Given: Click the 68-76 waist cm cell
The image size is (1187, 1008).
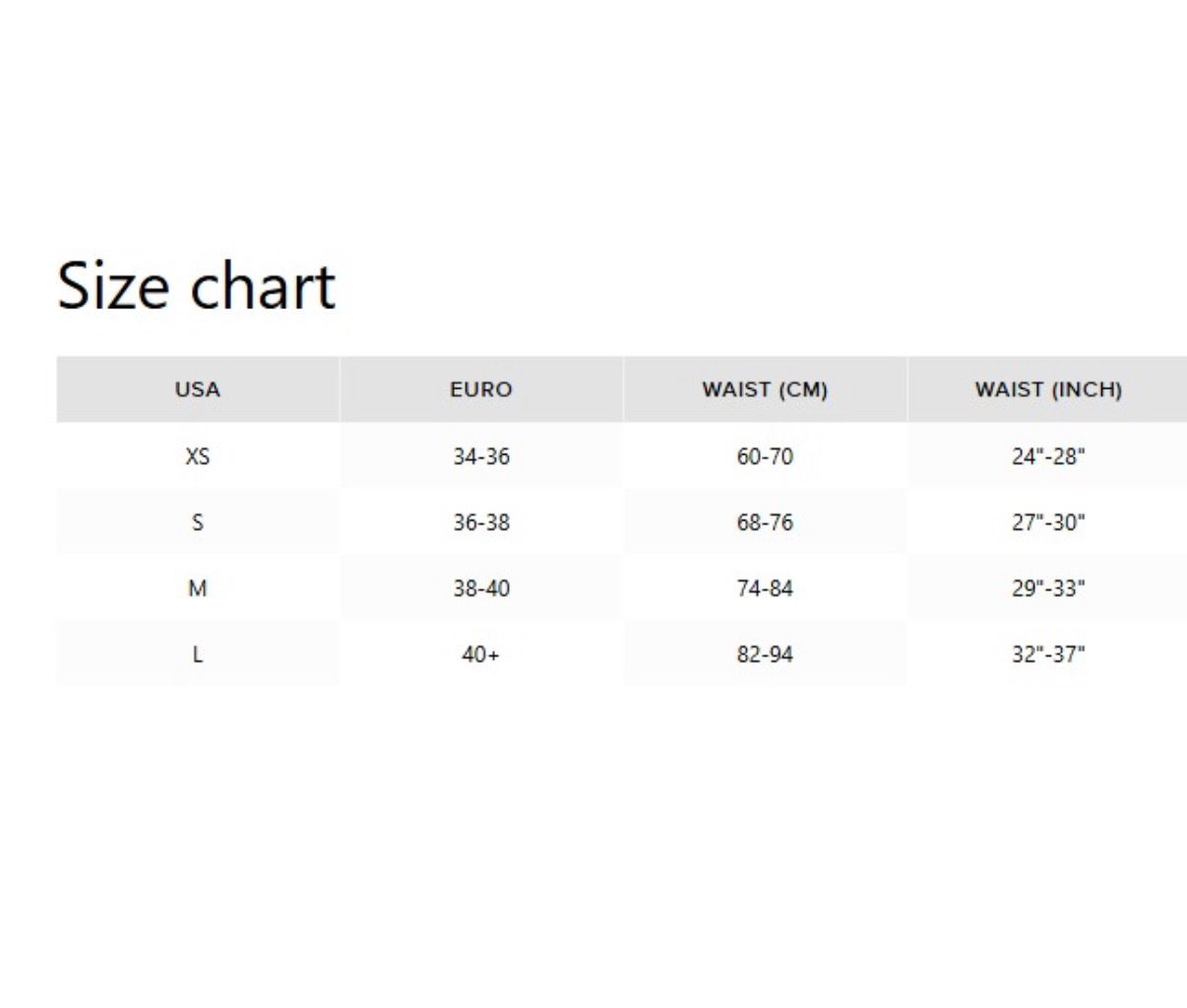Looking at the screenshot, I should click(x=765, y=523).
